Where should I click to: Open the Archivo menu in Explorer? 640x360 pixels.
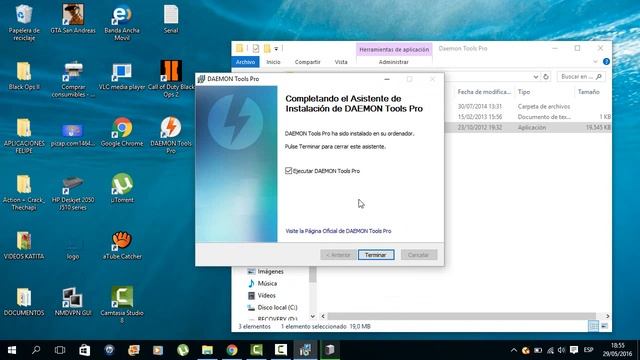[245, 62]
